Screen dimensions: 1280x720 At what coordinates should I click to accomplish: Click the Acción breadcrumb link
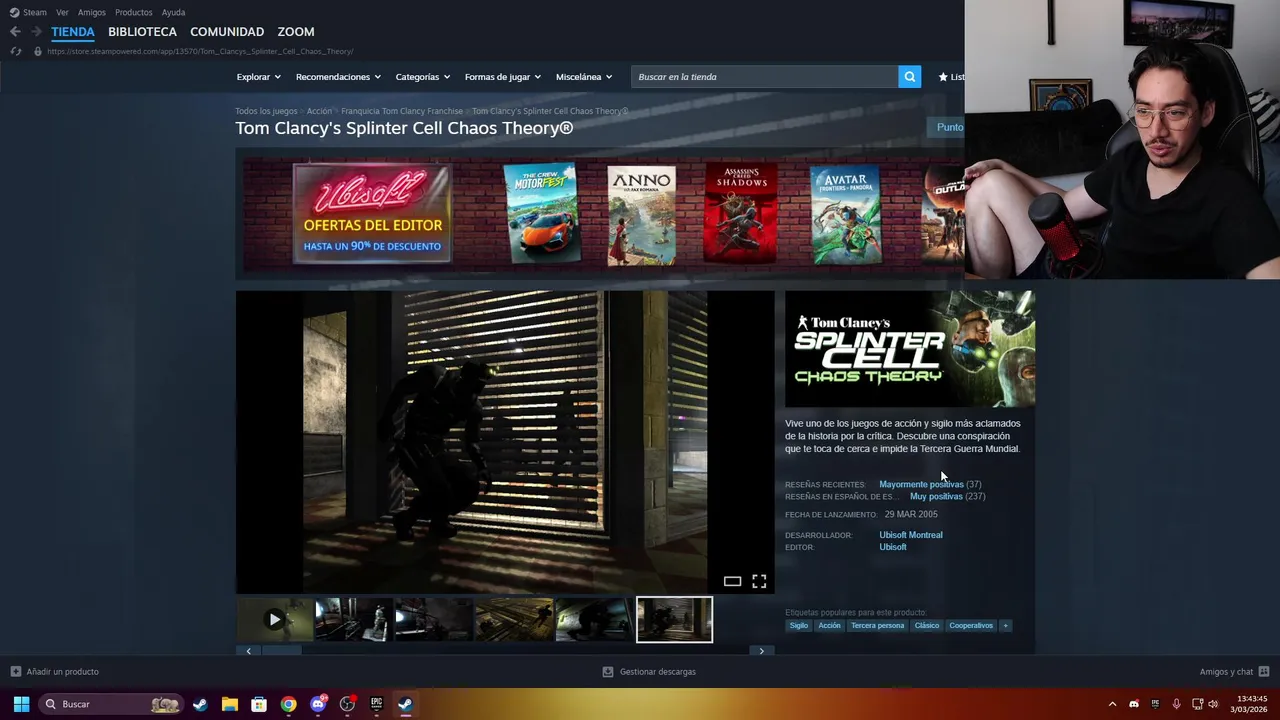pos(319,111)
